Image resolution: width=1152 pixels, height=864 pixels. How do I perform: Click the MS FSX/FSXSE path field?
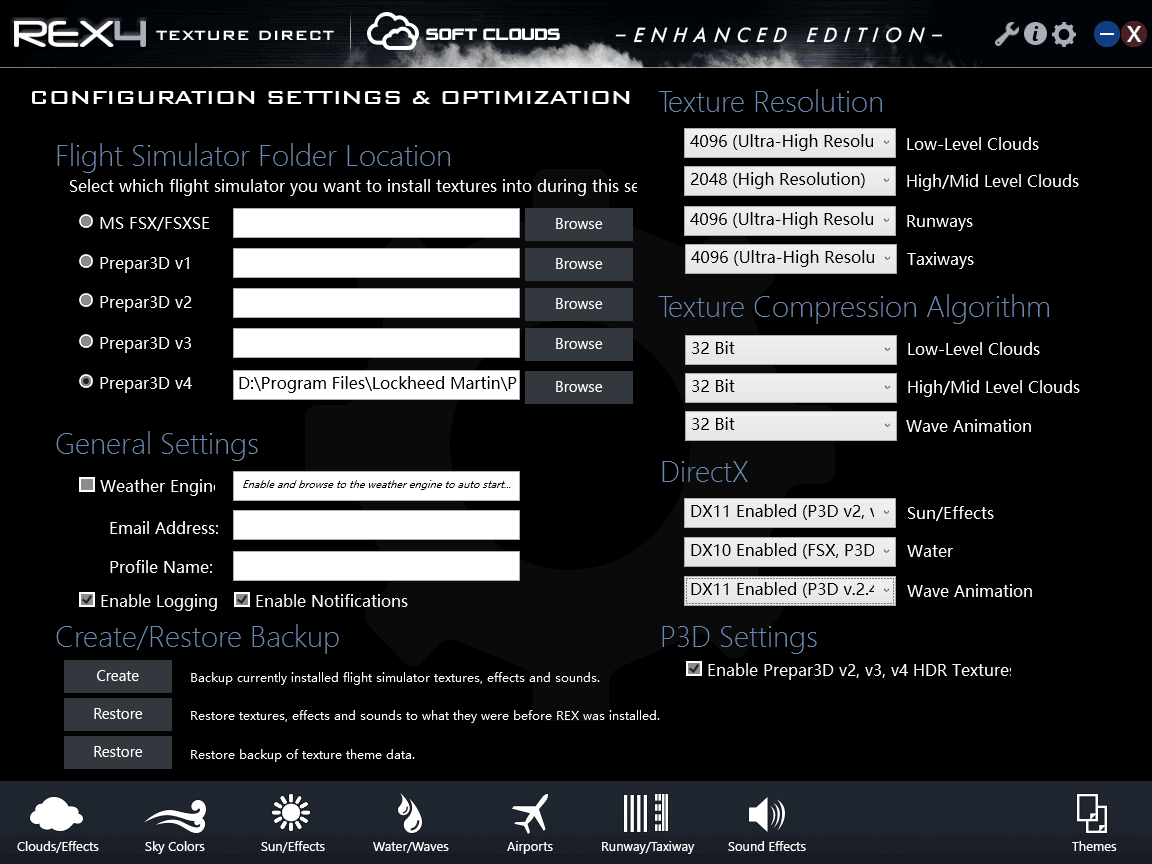coord(376,223)
